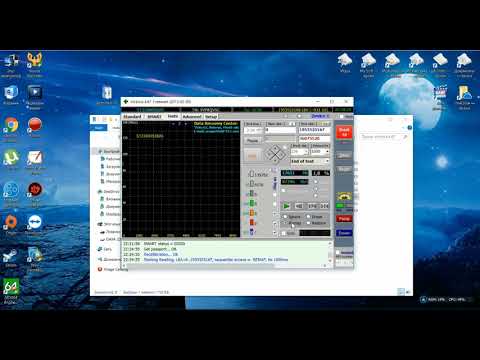Toggle the Grid checkbox
480x360 pixels.
pos(284,233)
